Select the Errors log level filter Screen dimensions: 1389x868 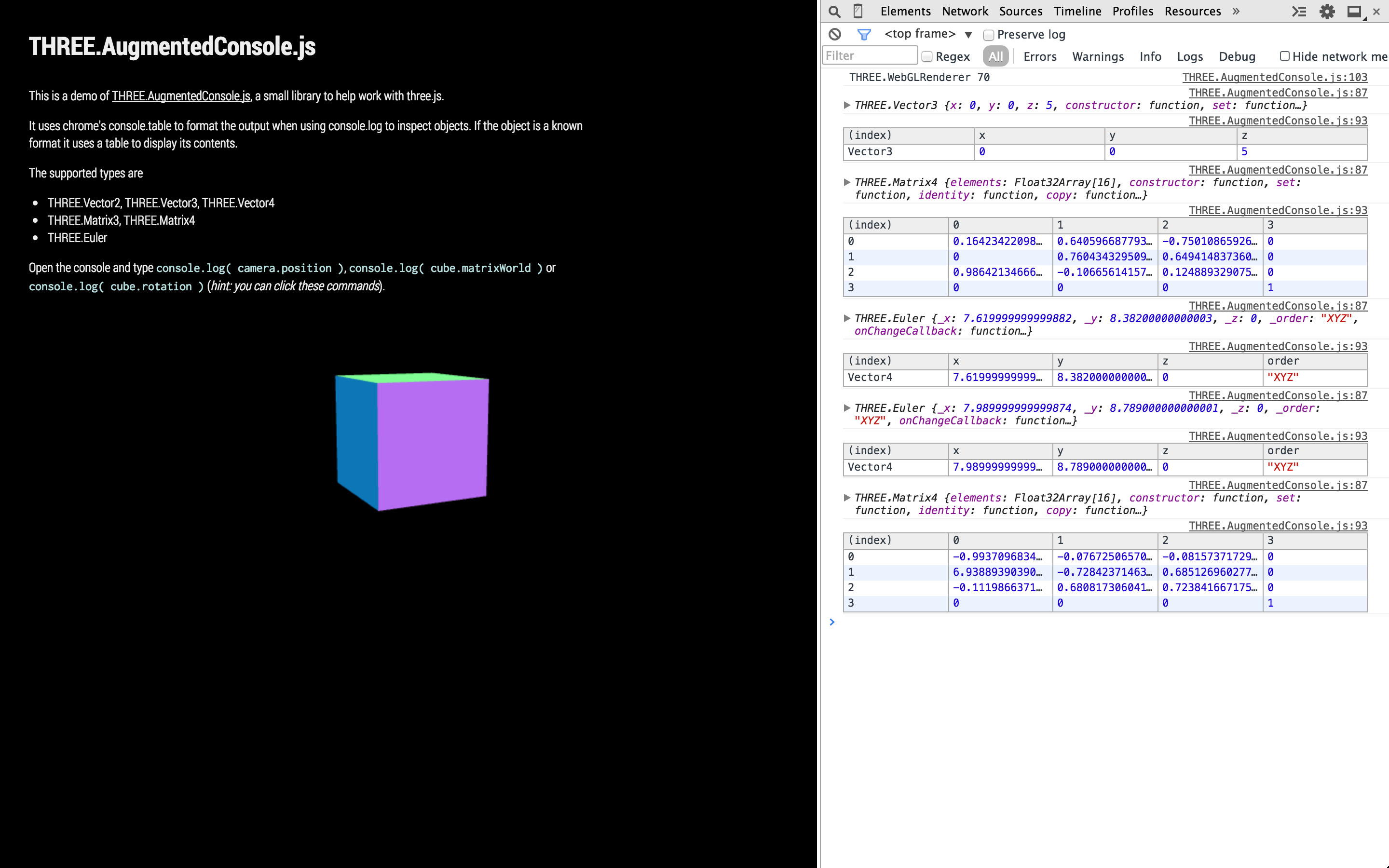1040,56
